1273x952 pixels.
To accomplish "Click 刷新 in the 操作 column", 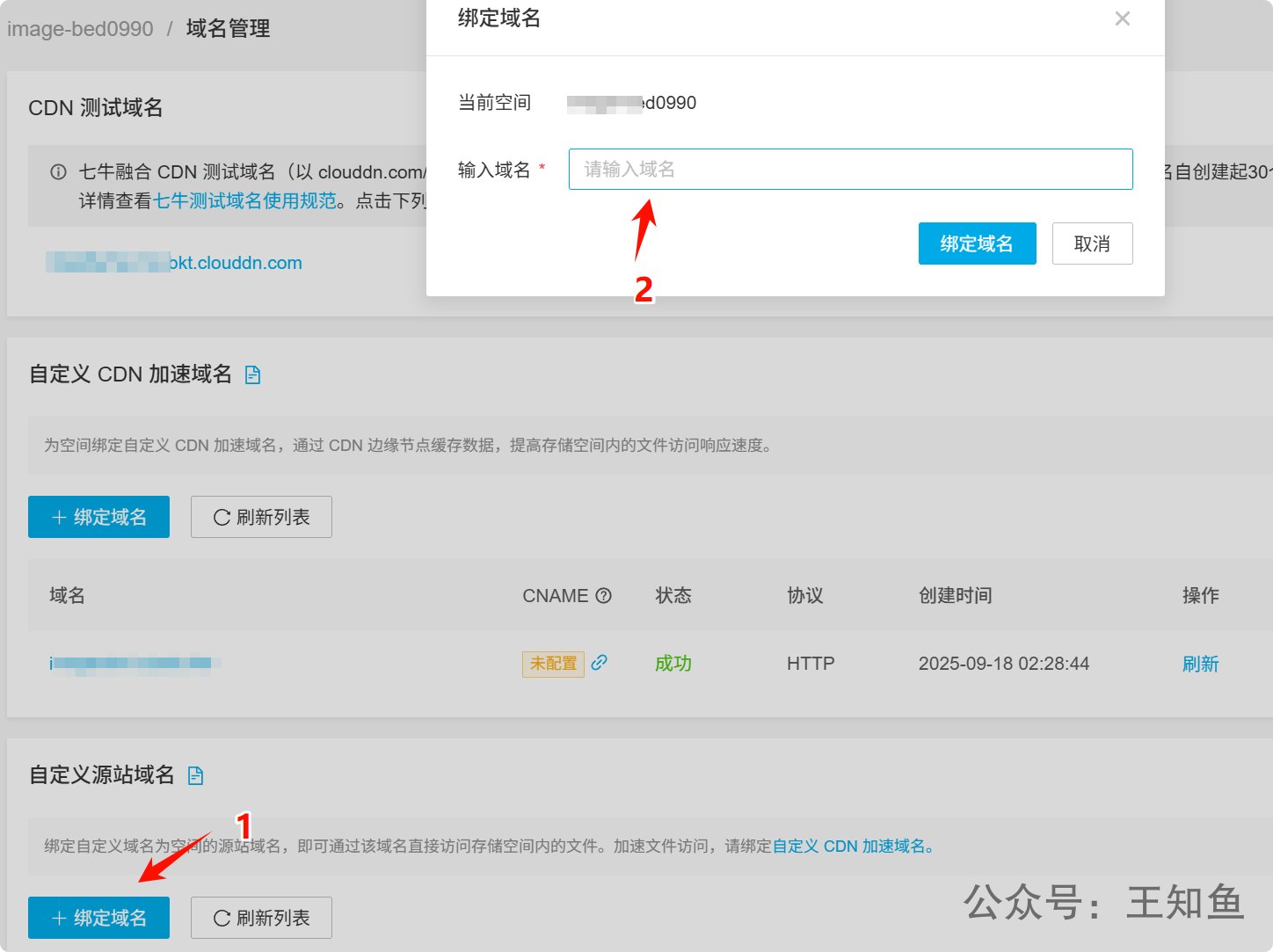I will tap(1200, 665).
